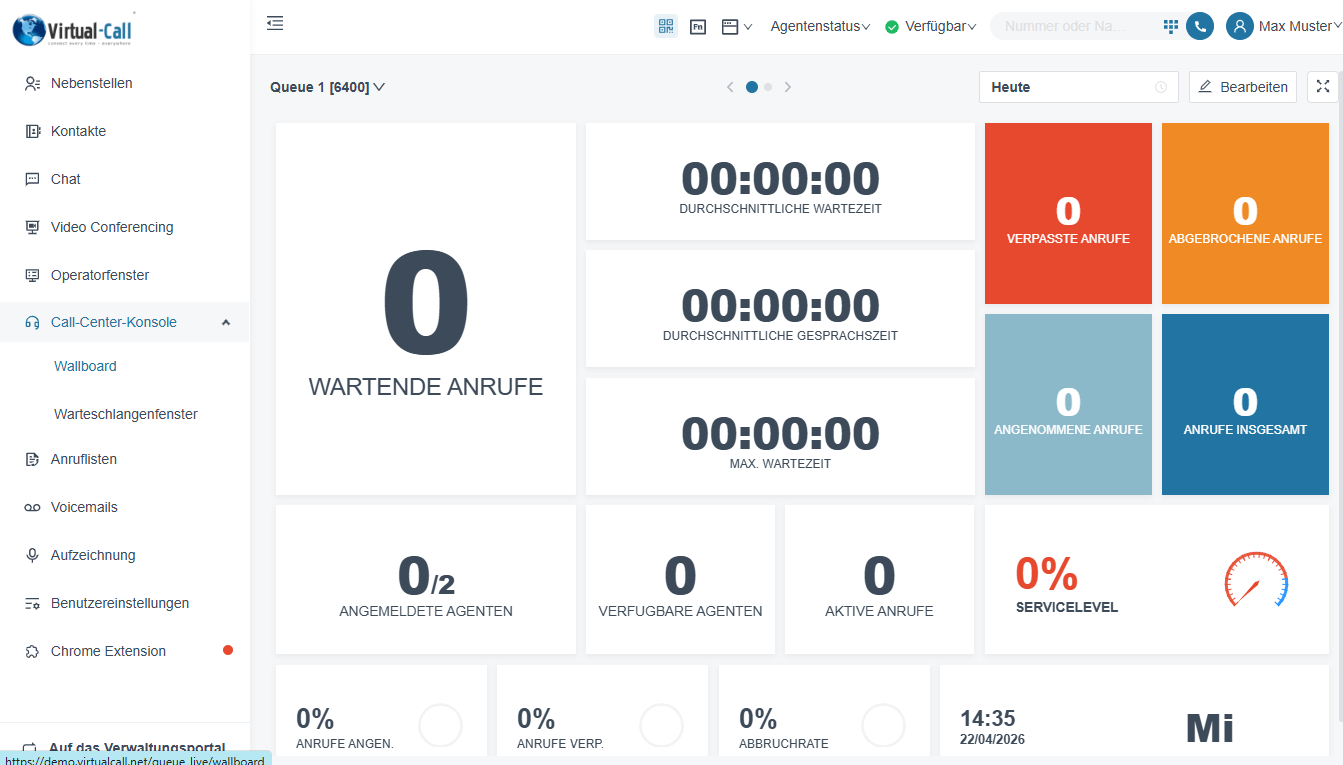1343x765 pixels.
Task: Start a call with the phone button
Action: 1200,27
